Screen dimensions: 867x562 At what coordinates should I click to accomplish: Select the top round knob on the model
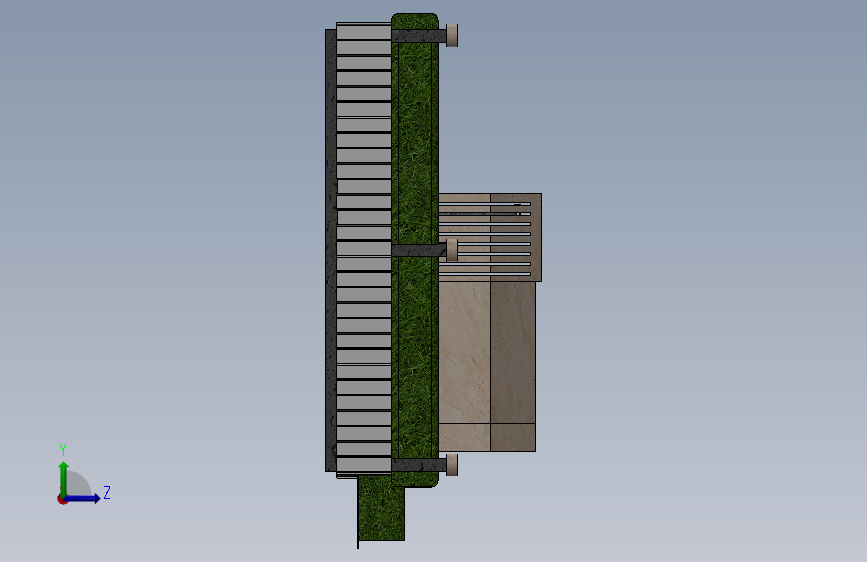pos(452,35)
